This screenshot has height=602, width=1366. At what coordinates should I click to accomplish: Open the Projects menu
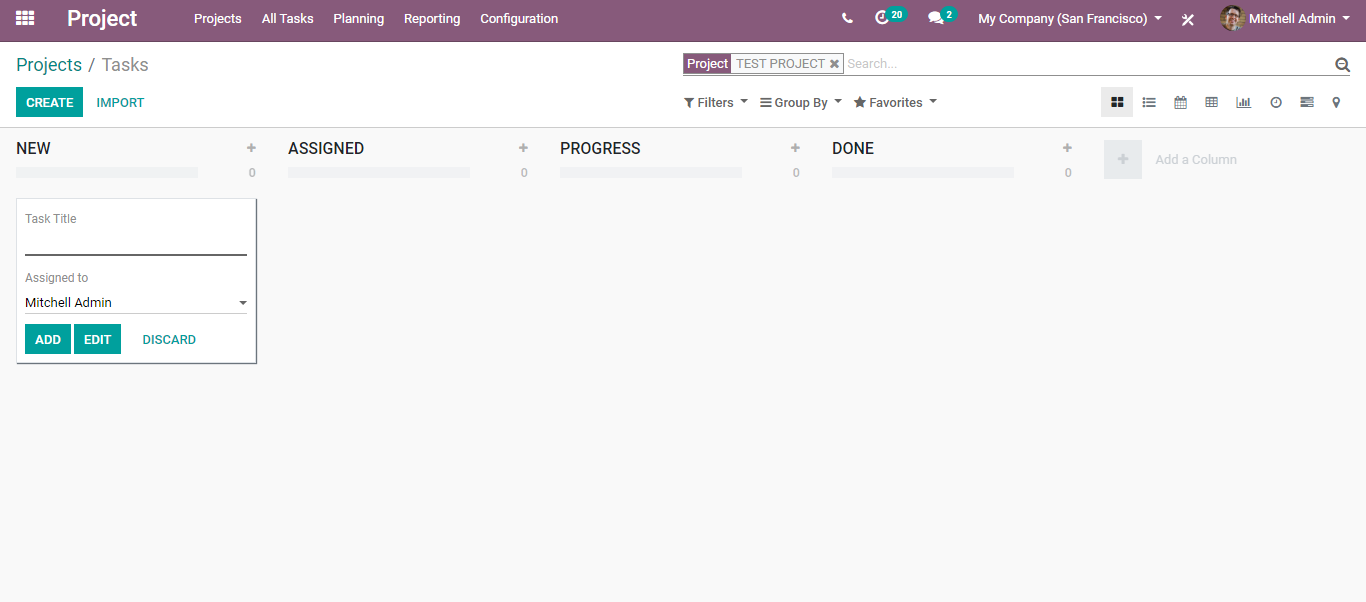218,18
